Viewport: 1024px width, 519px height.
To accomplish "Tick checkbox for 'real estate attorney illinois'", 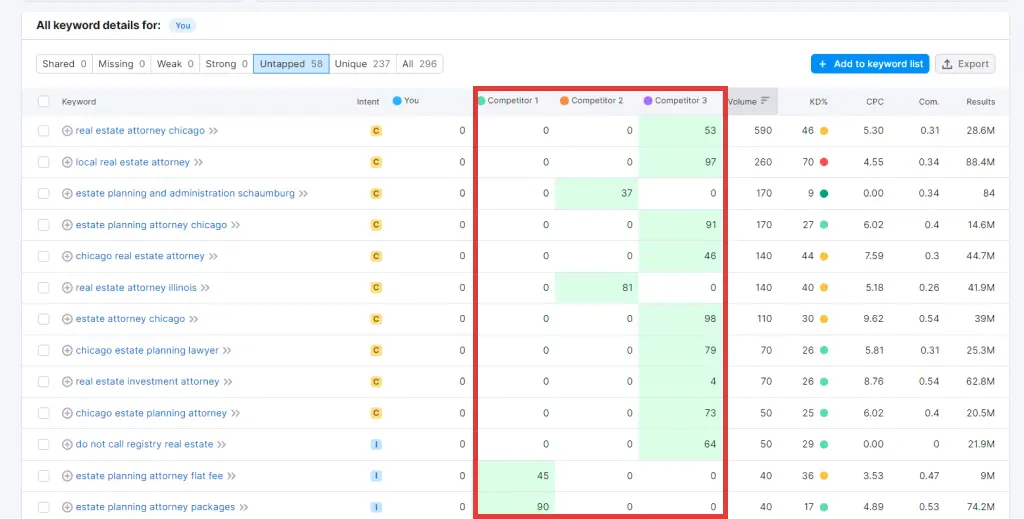I will (43, 287).
